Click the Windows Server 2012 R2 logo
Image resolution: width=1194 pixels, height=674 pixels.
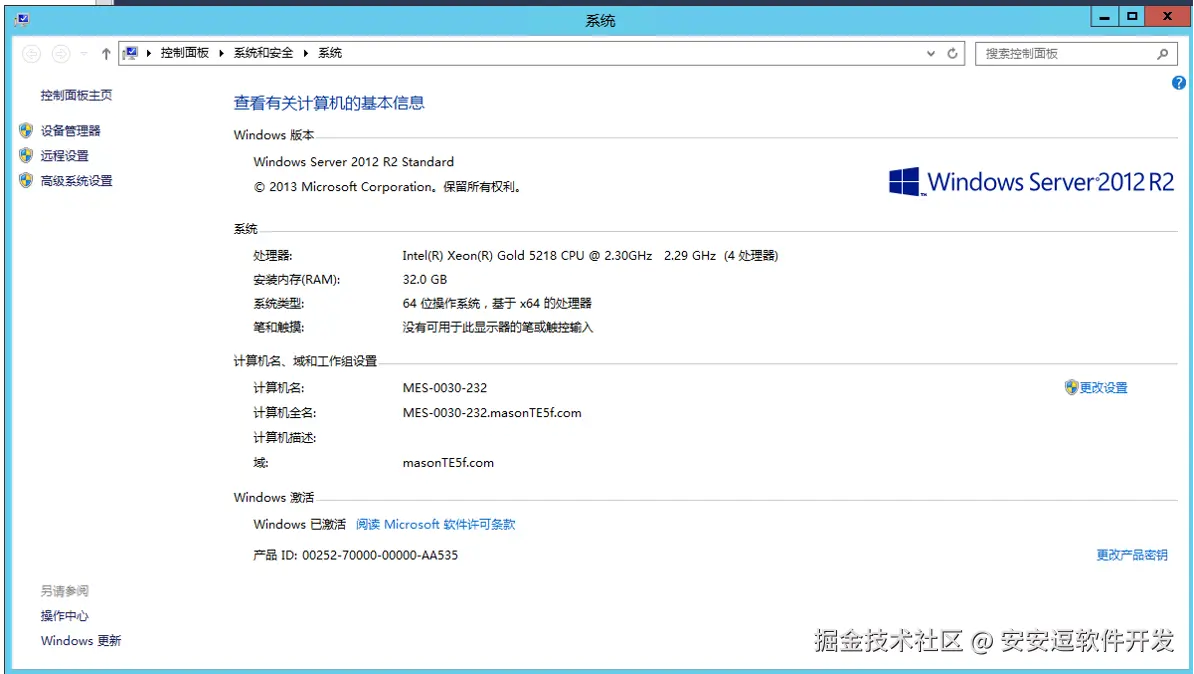[1031, 182]
